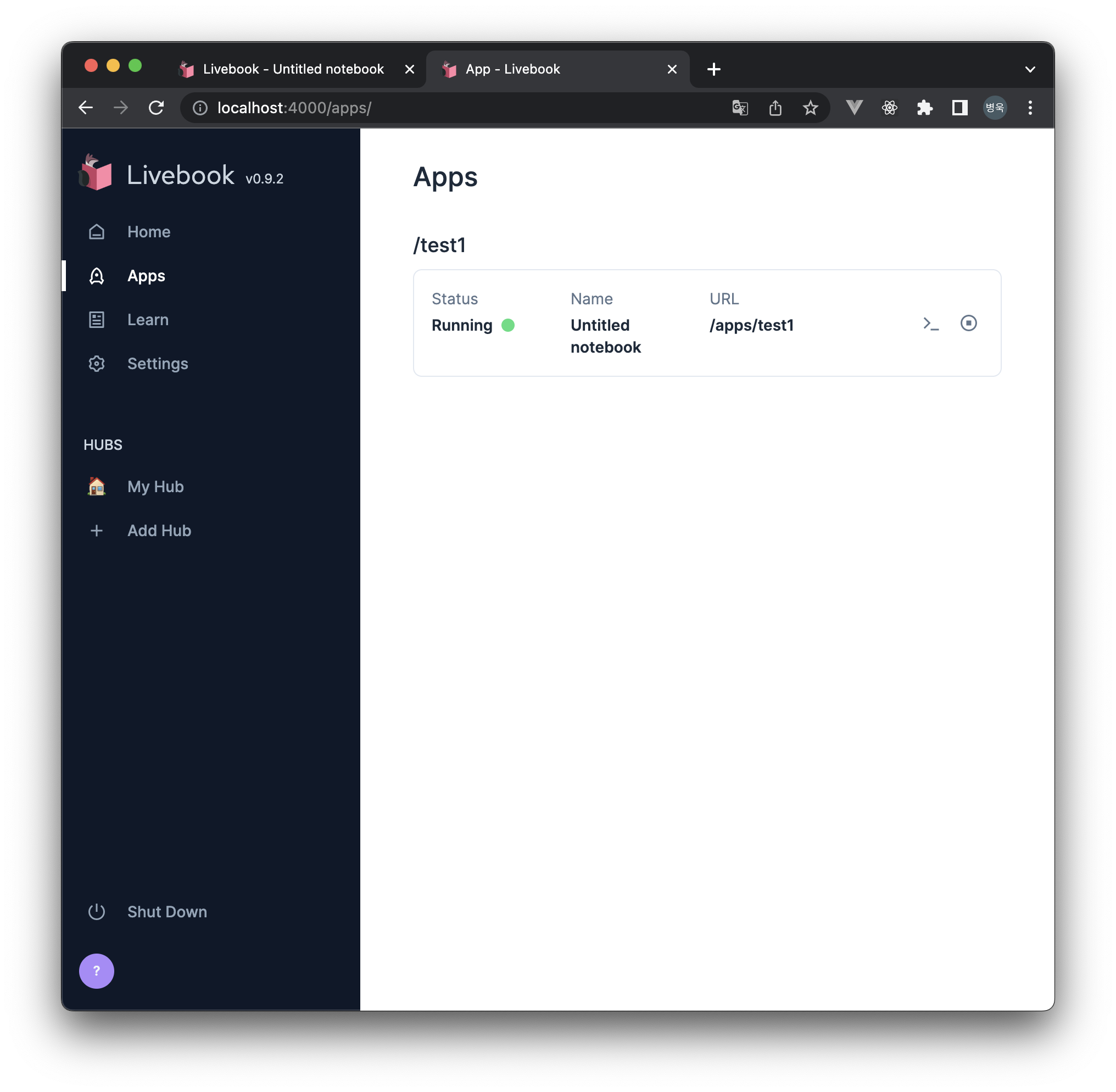The image size is (1116, 1092).
Task: Open Settings via the gear icon
Action: coord(96,363)
